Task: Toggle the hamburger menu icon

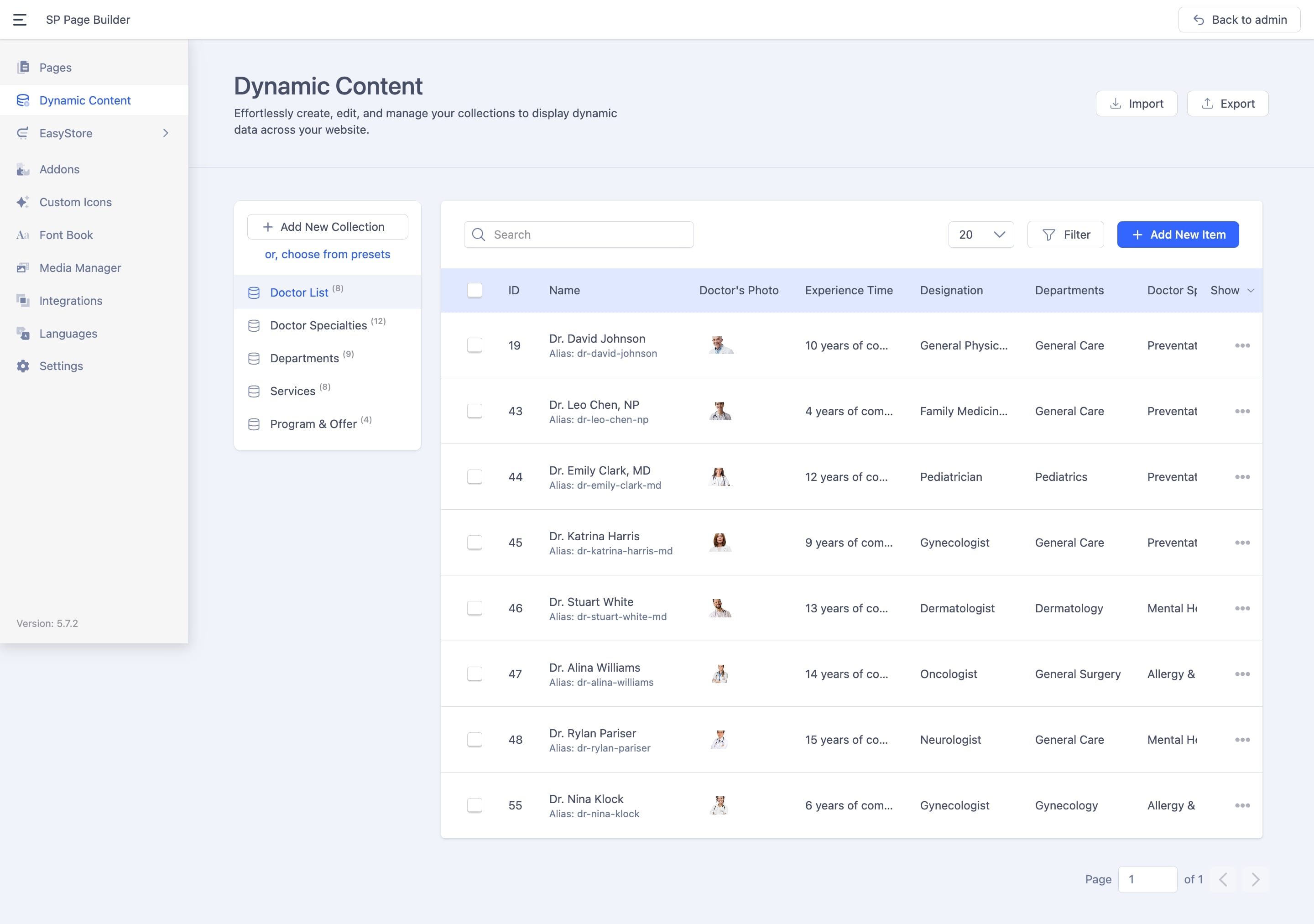Action: [x=20, y=20]
